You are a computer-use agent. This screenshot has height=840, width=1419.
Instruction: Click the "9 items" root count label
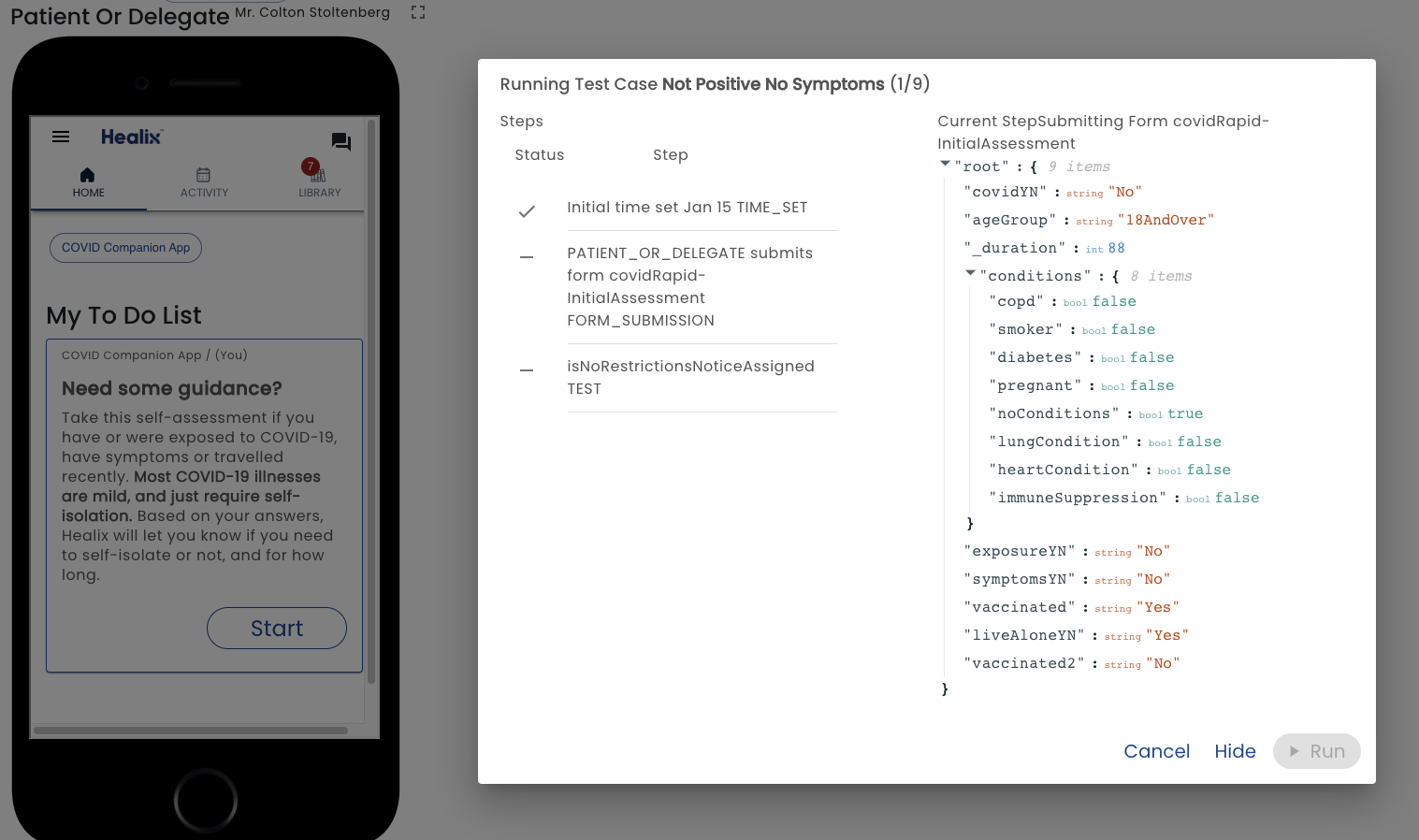coord(1079,167)
